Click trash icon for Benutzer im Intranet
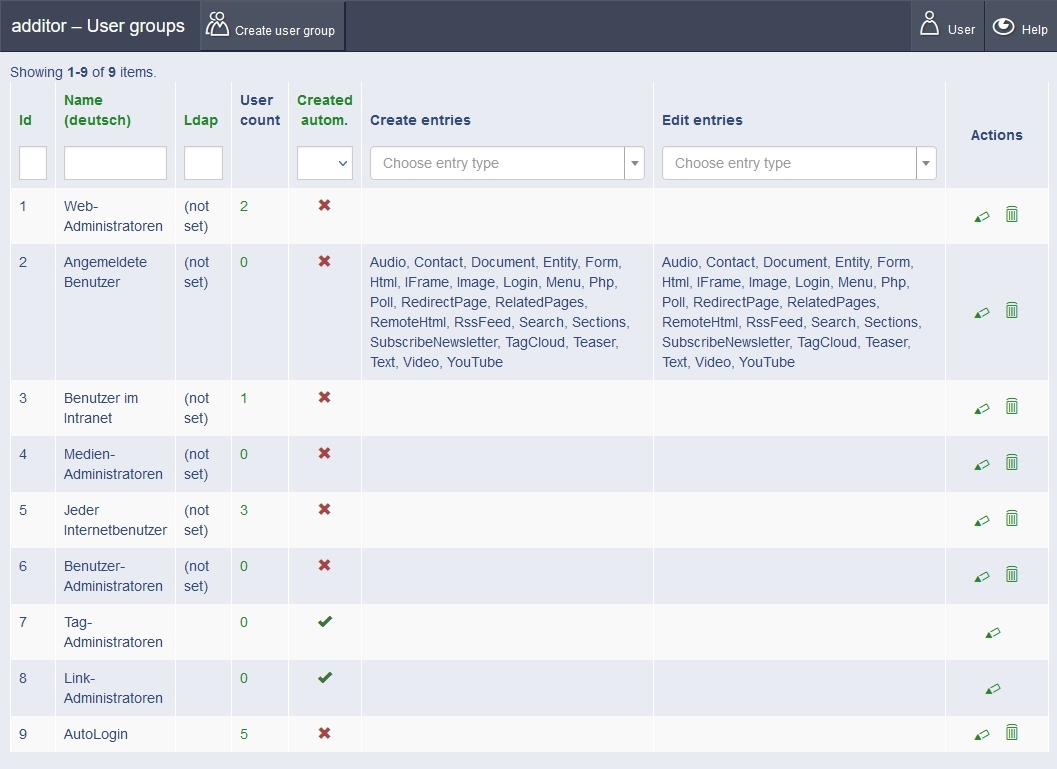 point(1011,407)
